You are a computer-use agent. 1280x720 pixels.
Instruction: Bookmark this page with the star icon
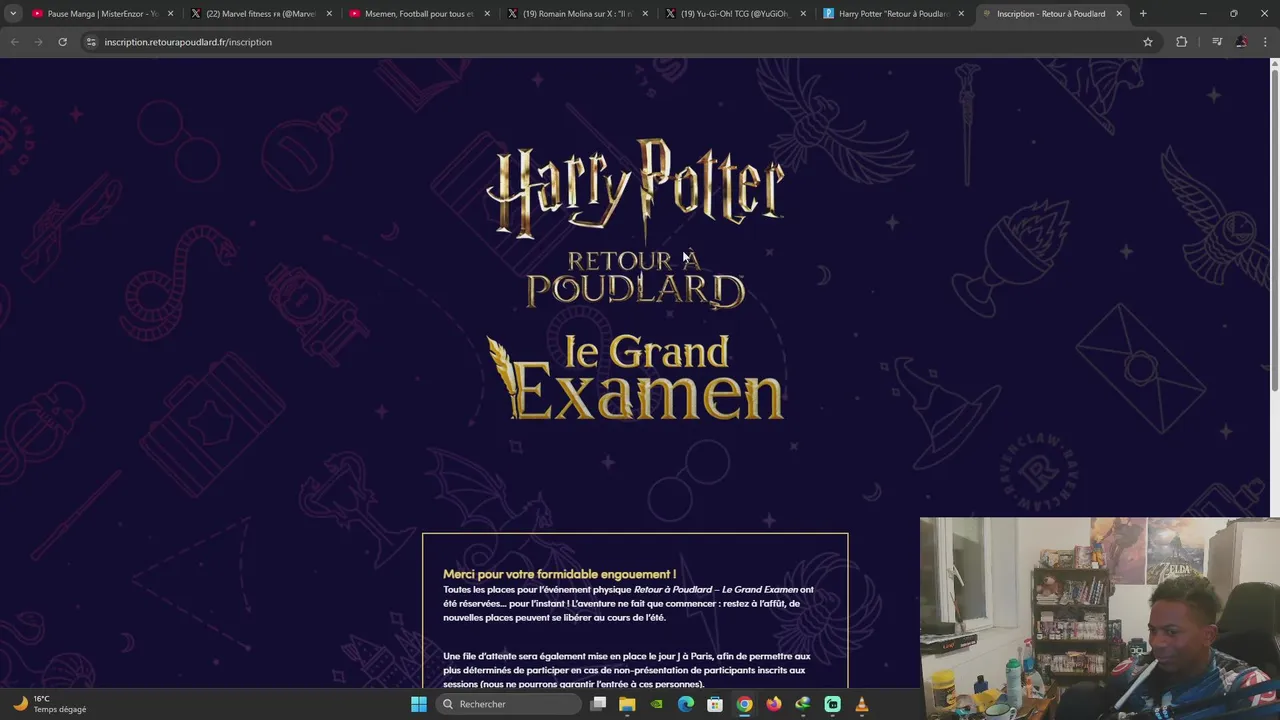1148,42
